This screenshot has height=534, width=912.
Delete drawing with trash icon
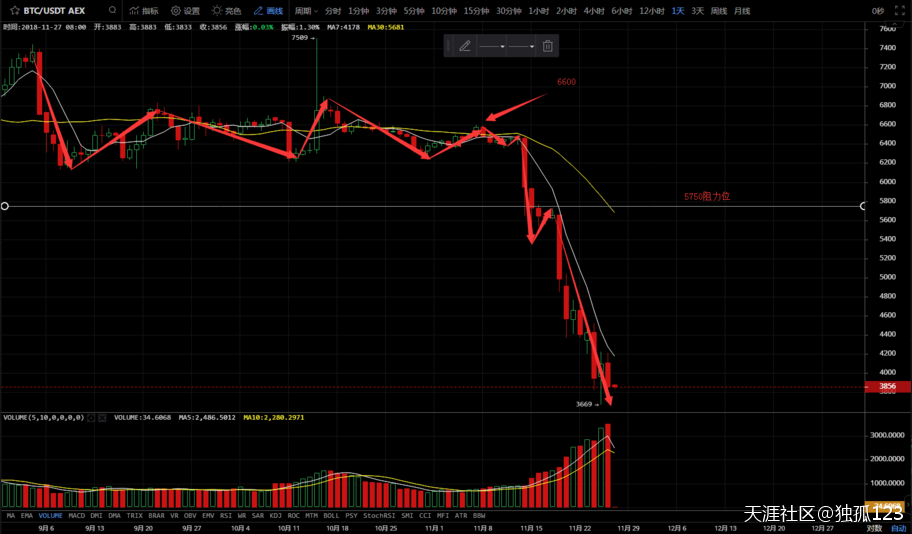(x=547, y=46)
